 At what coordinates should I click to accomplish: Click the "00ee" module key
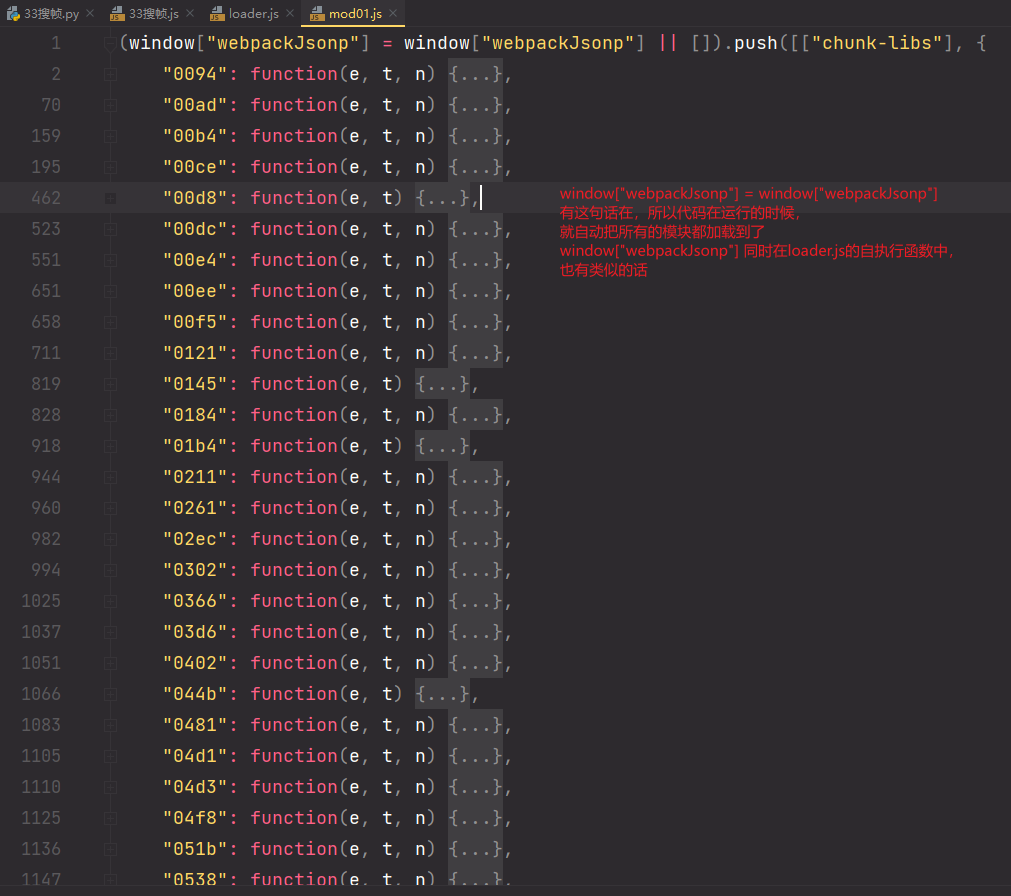[x=195, y=291]
